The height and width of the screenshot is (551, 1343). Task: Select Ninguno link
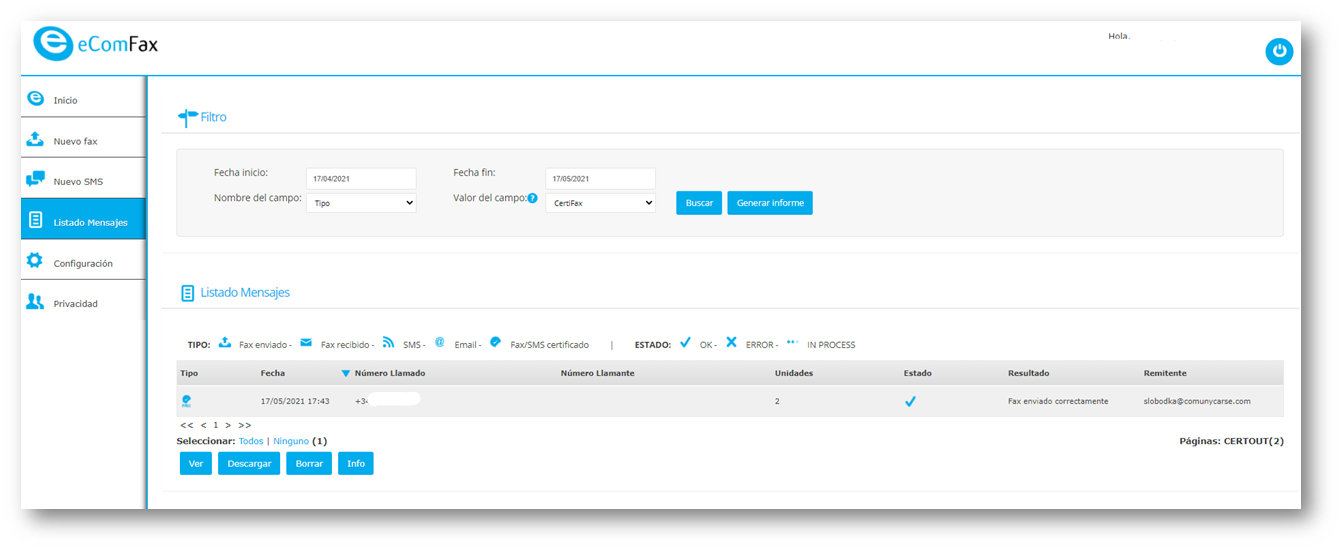(x=291, y=441)
